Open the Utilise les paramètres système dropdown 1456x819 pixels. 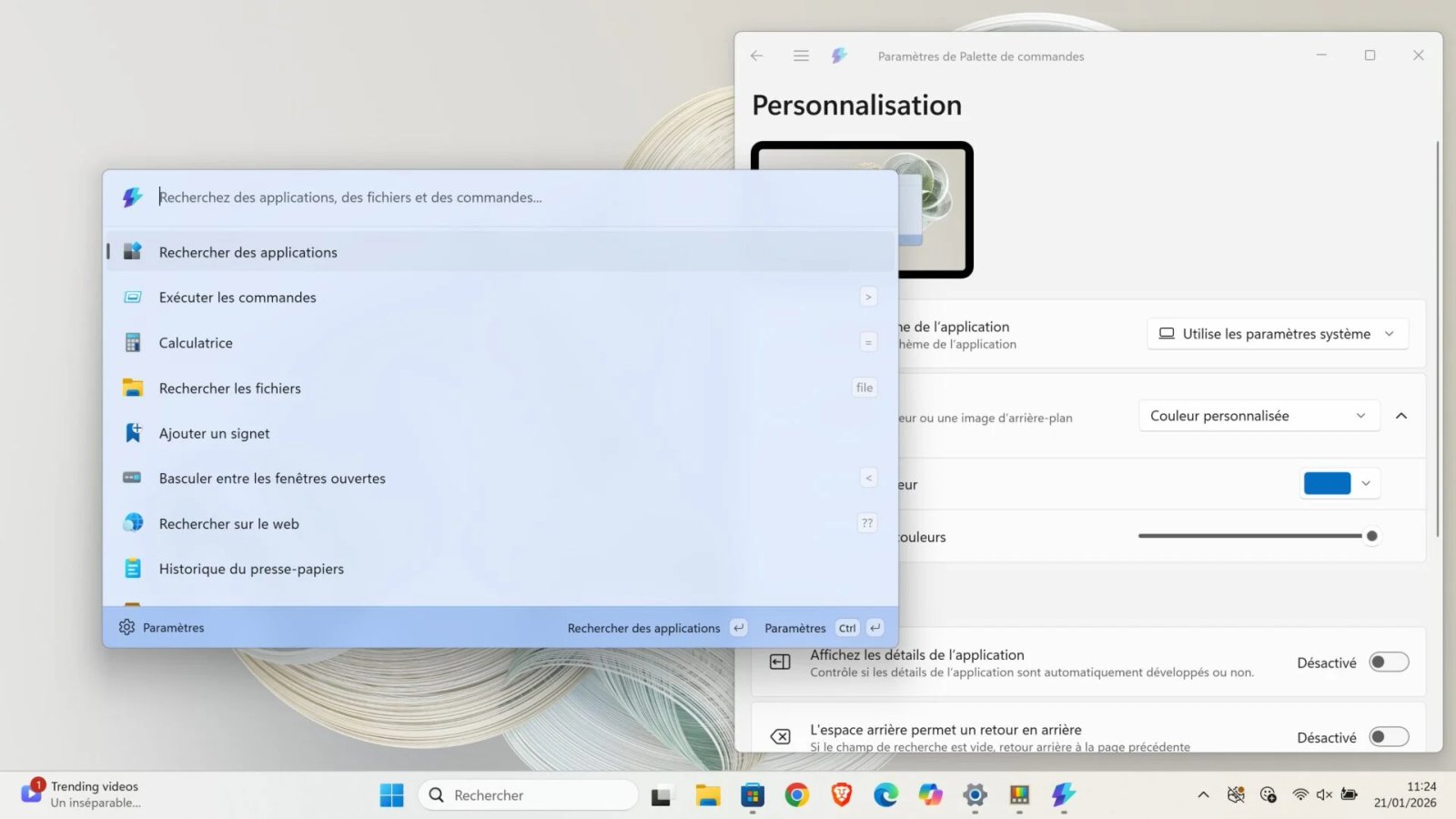point(1277,334)
